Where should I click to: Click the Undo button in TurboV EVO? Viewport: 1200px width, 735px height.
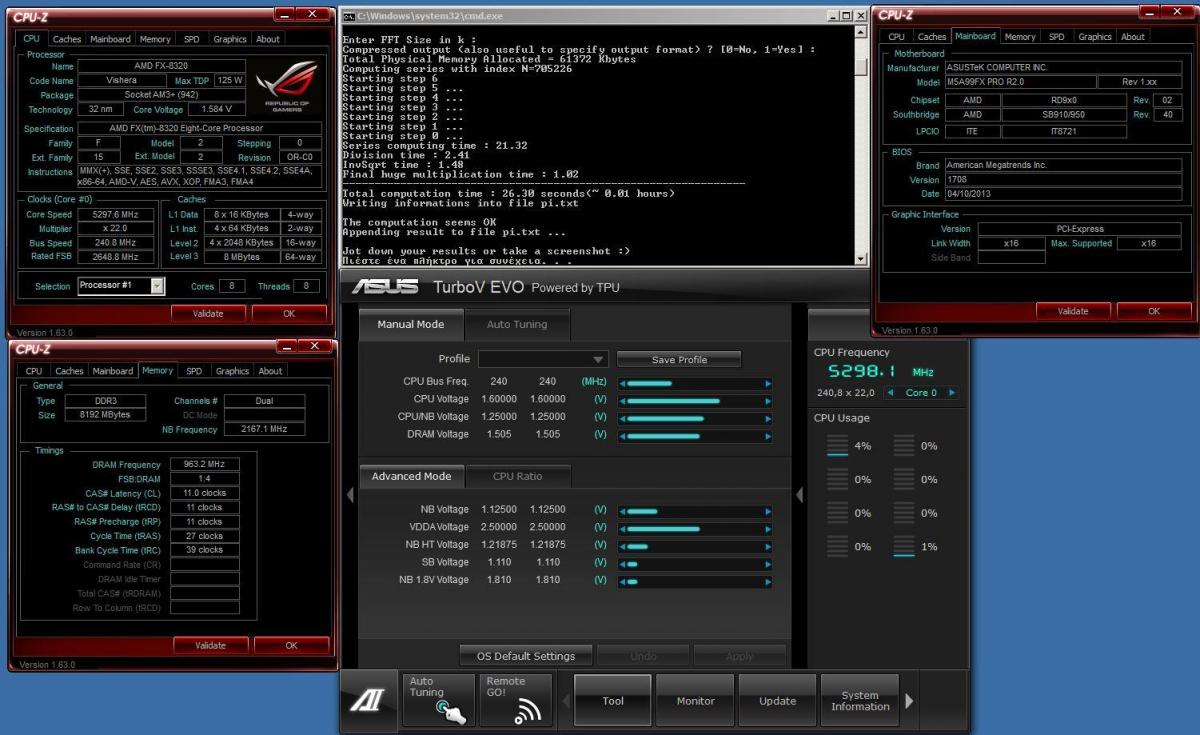pos(644,656)
